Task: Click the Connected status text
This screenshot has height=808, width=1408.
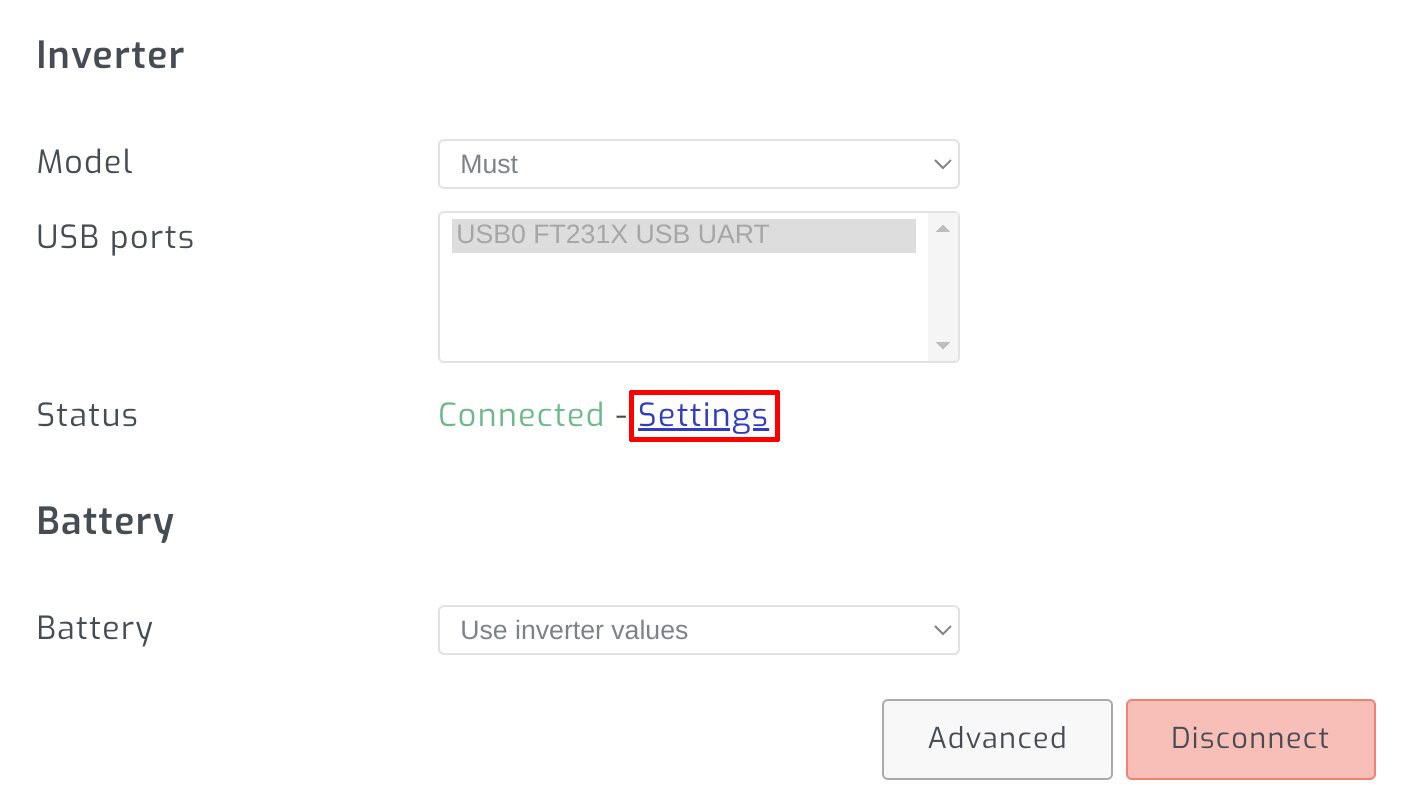Action: click(521, 415)
